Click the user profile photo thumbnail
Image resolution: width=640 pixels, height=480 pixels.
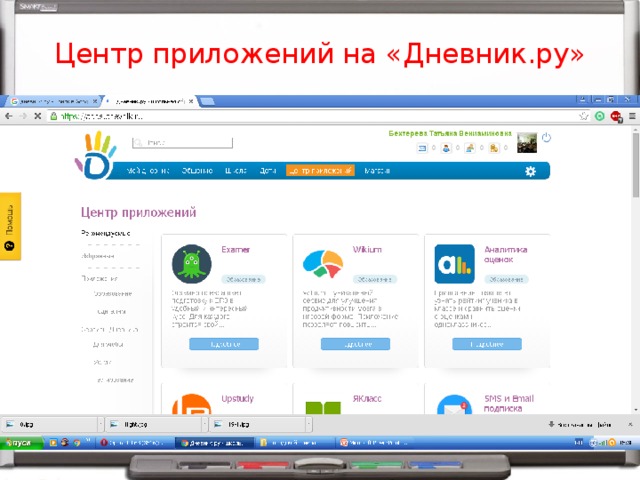(x=527, y=143)
